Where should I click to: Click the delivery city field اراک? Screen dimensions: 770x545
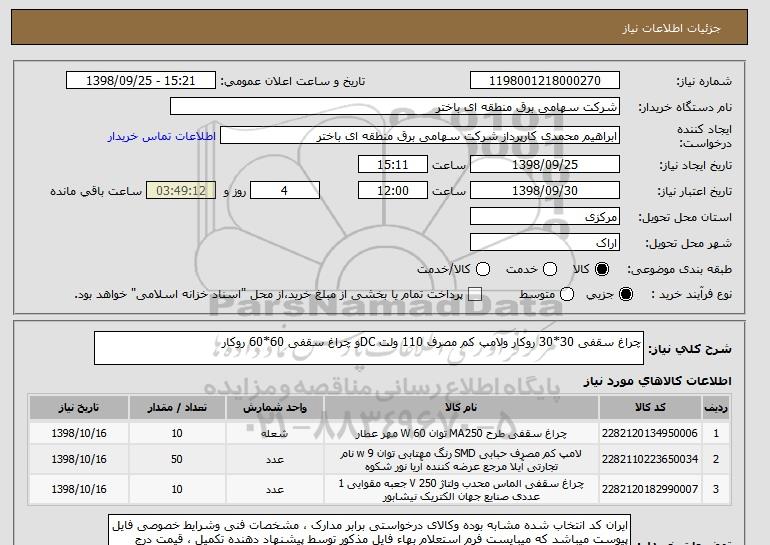[x=545, y=243]
